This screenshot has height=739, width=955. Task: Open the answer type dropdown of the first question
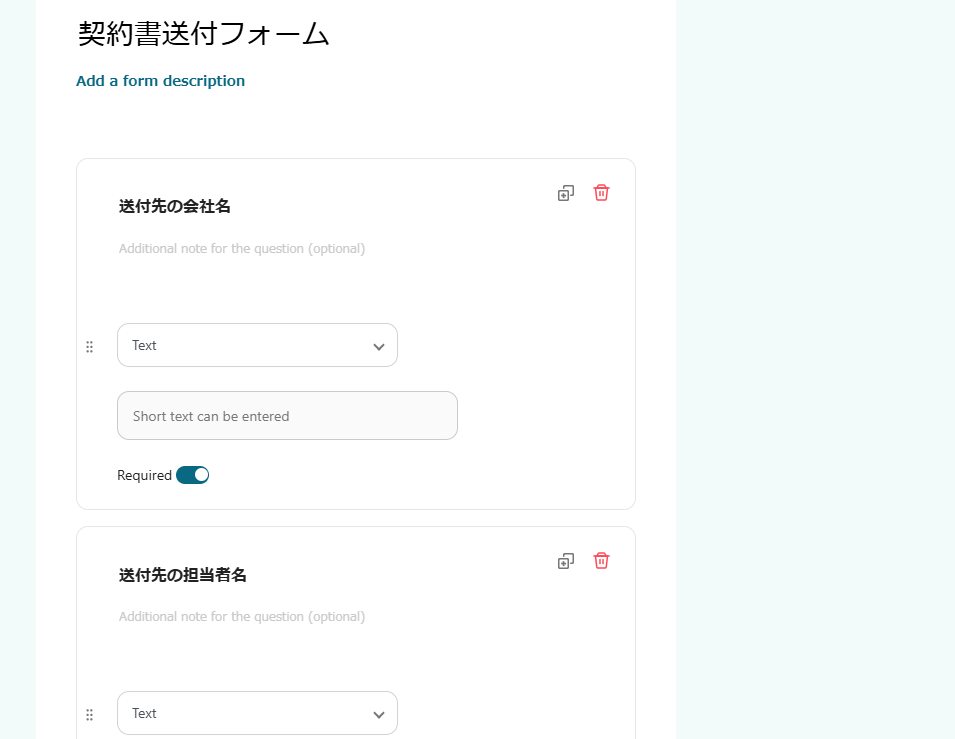pyautogui.click(x=257, y=345)
